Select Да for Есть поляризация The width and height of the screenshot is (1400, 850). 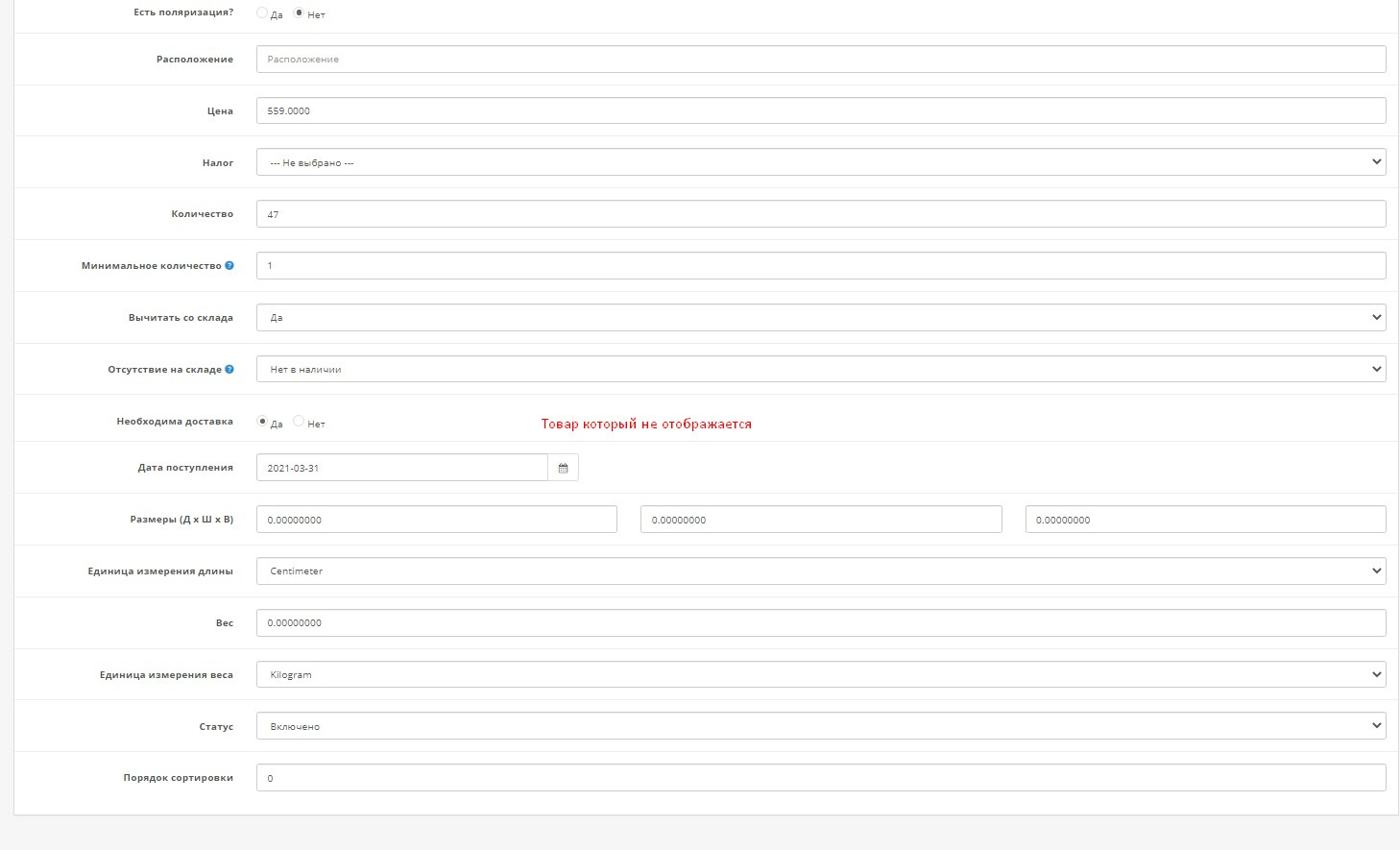(262, 13)
